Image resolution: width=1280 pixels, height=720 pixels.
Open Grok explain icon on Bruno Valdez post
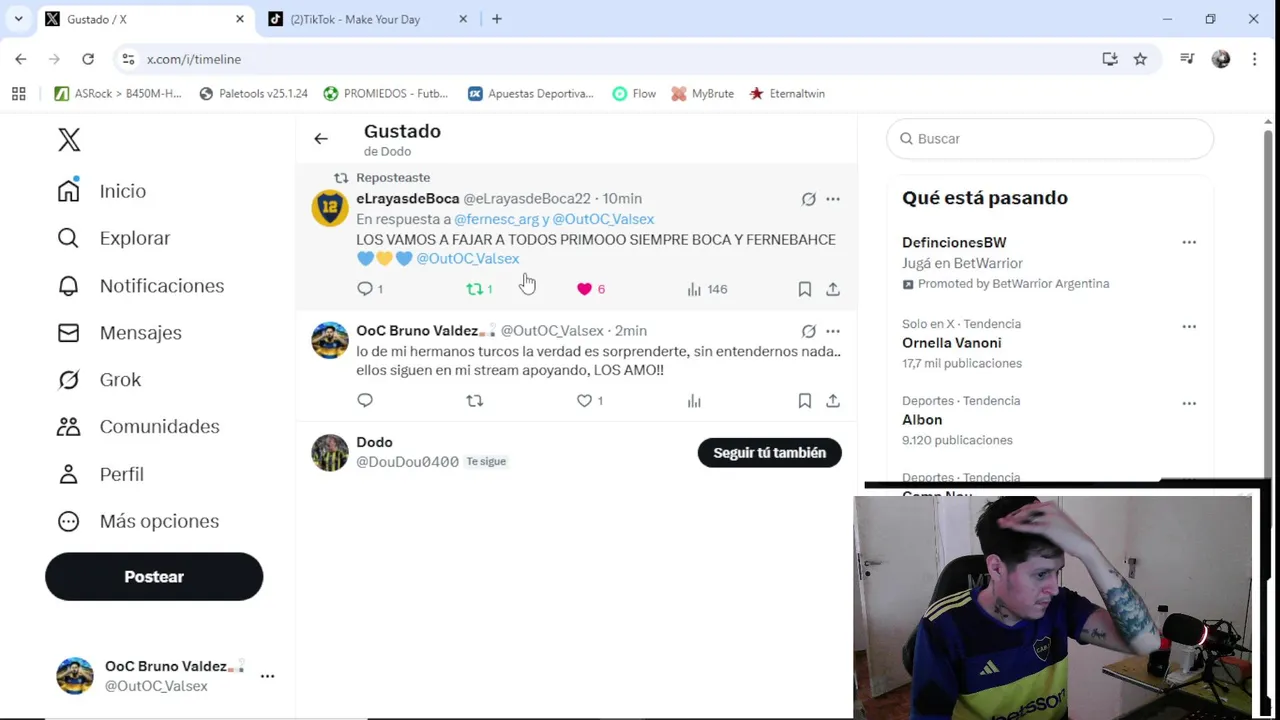[x=808, y=331]
